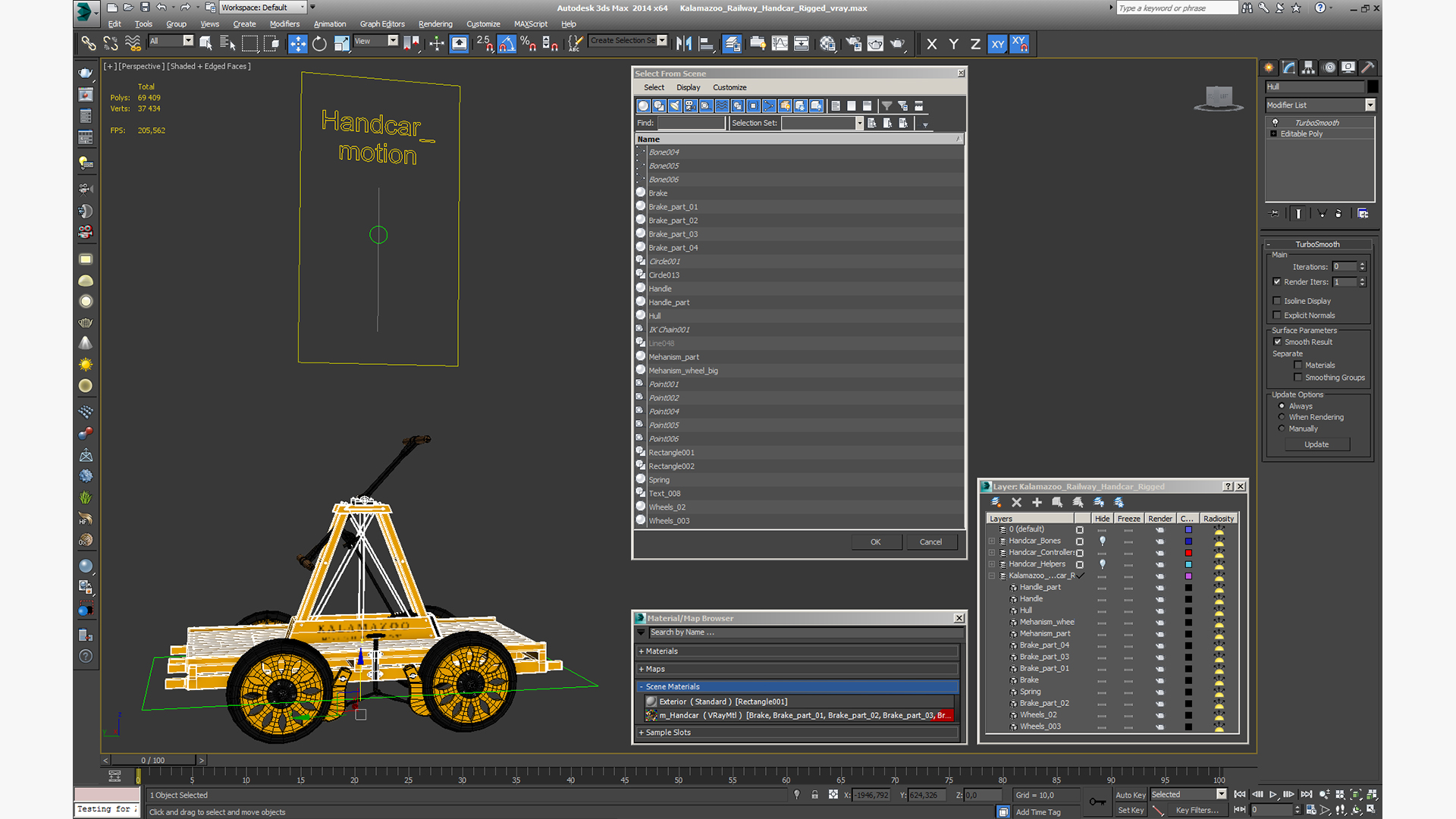The image size is (1456, 819).
Task: Click the Find field in Select From Scene
Action: (x=692, y=123)
